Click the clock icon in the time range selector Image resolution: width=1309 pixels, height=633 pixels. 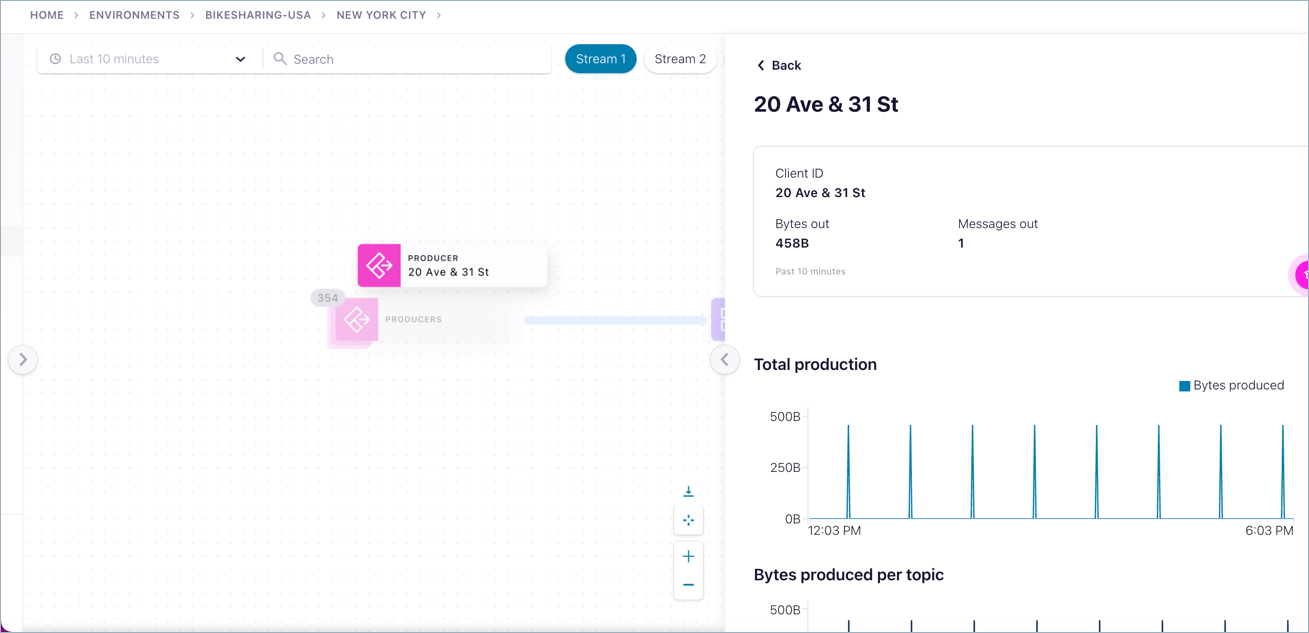pos(56,59)
